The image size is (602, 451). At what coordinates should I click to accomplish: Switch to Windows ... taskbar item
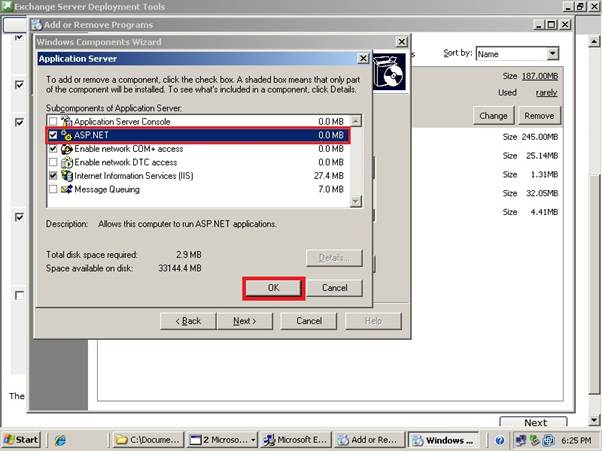[x=444, y=440]
